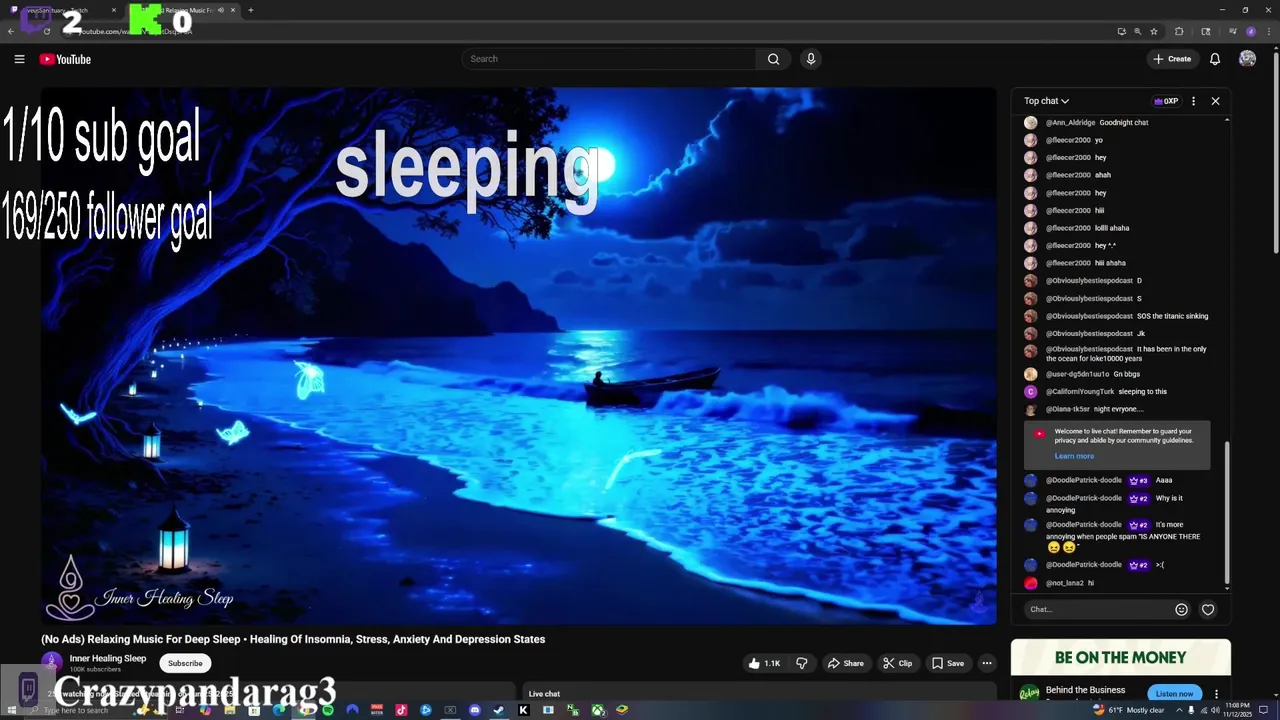This screenshot has height=720, width=1280.
Task: Subscribe to Inner Healing Sleep
Action: [x=185, y=663]
